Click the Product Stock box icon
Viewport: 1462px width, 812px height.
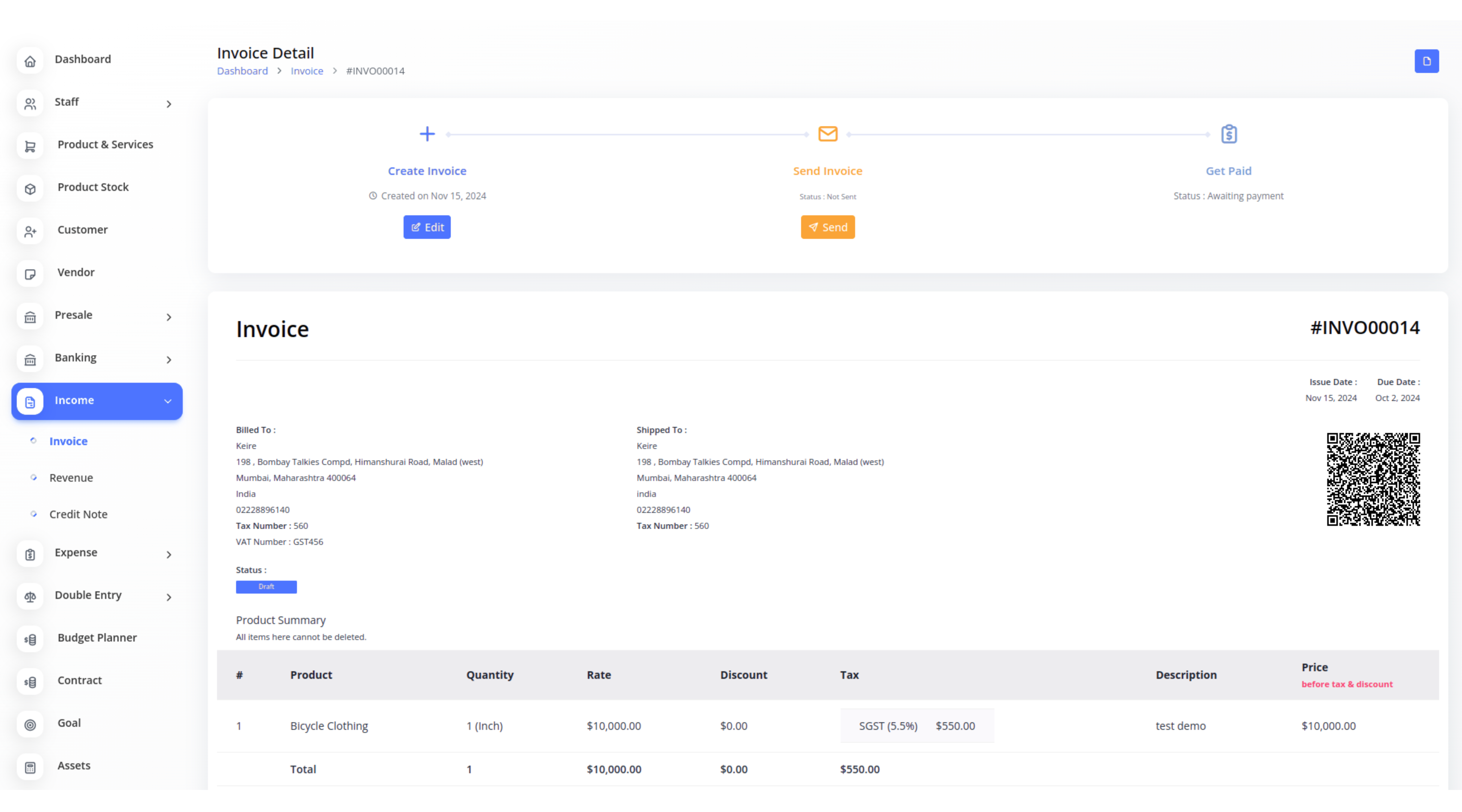tap(30, 189)
